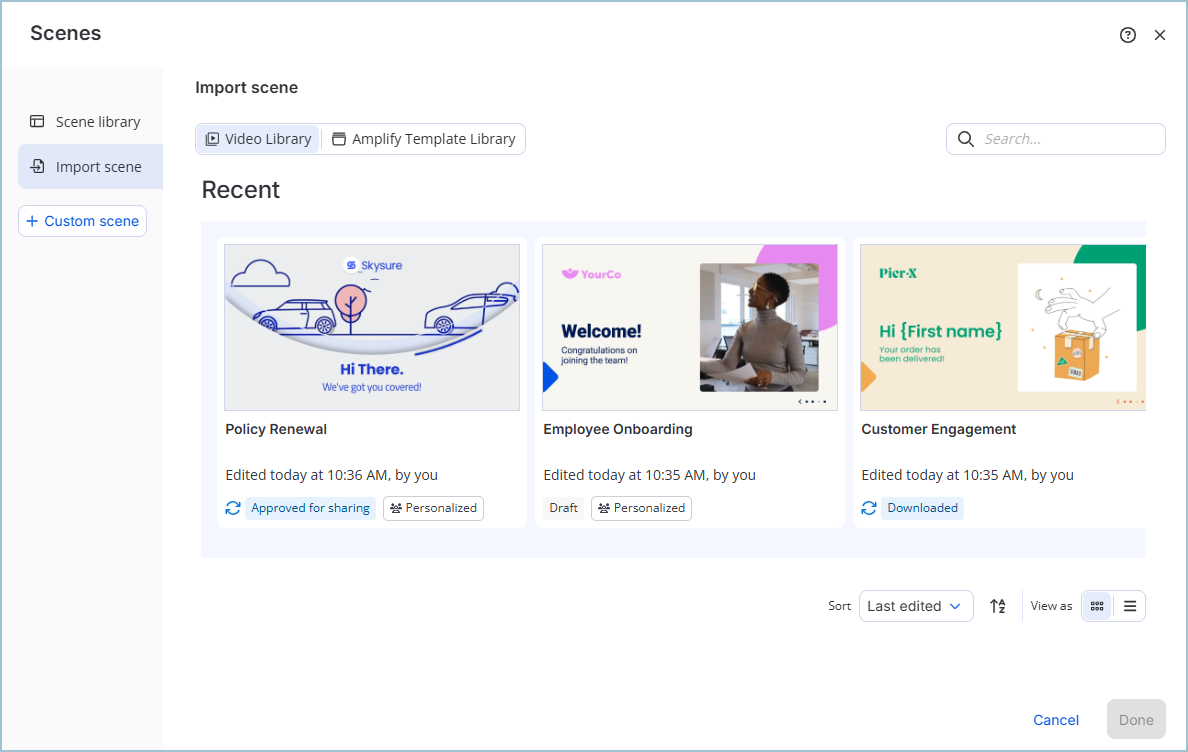Select the Video Library tab
The image size is (1188, 752).
pyautogui.click(x=258, y=139)
